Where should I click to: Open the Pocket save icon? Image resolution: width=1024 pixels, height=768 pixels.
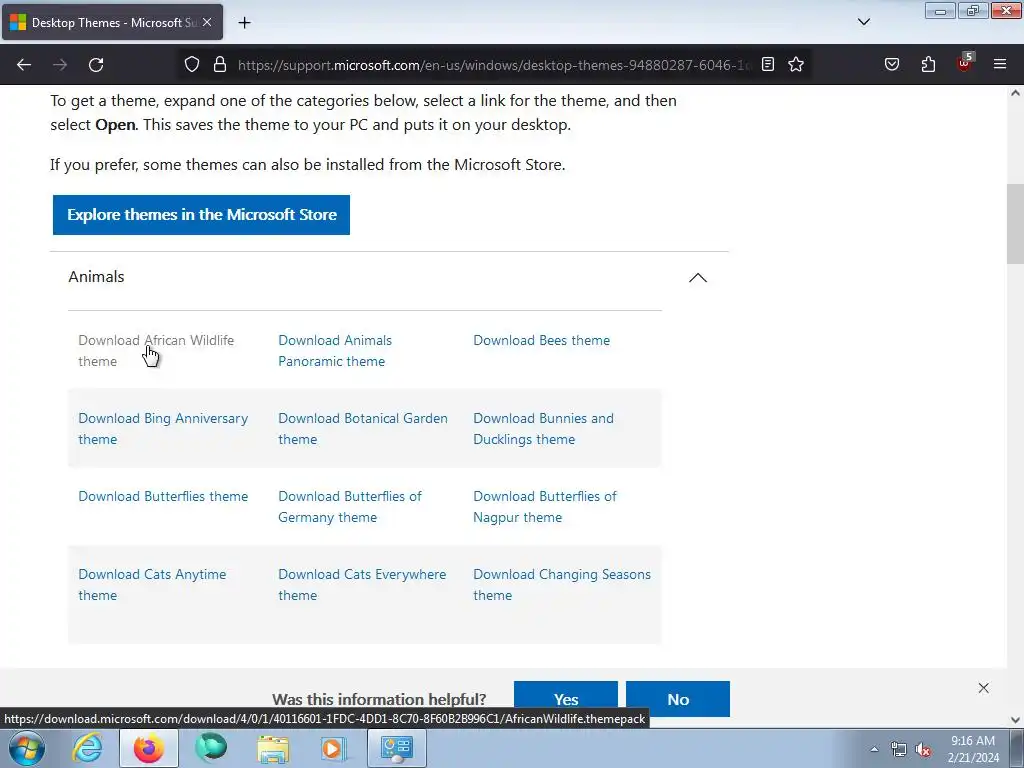[892, 64]
